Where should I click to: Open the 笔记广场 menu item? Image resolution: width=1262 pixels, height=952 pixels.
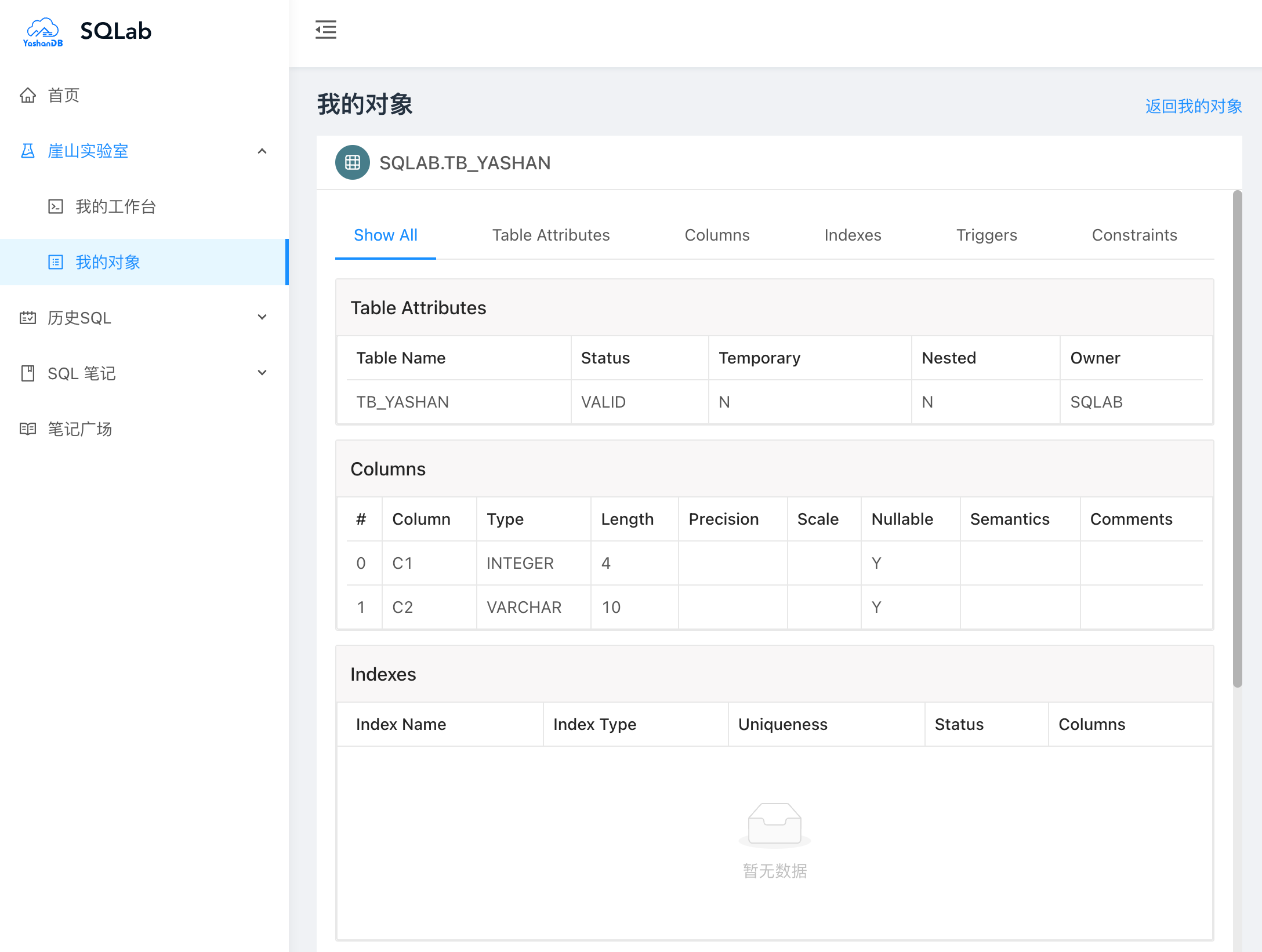[80, 429]
